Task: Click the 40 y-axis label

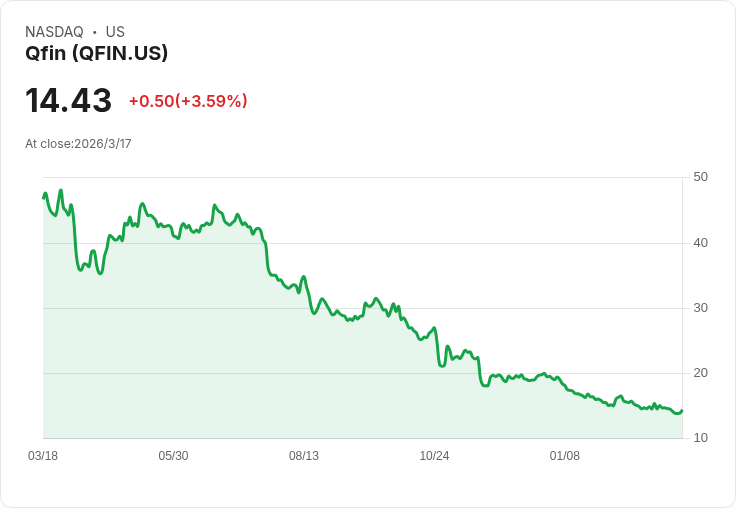Action: point(700,242)
